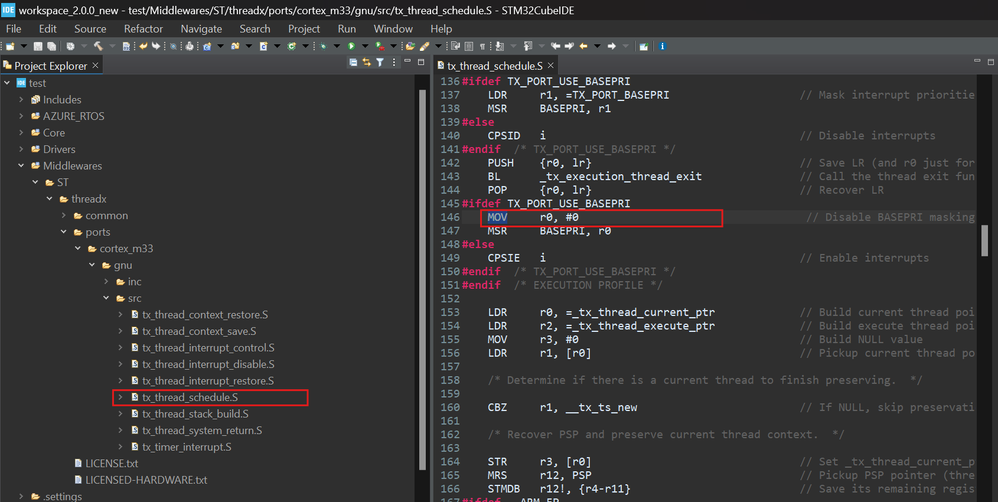Open the Back history dropdown arrow
The width and height of the screenshot is (998, 502).
[x=596, y=46]
